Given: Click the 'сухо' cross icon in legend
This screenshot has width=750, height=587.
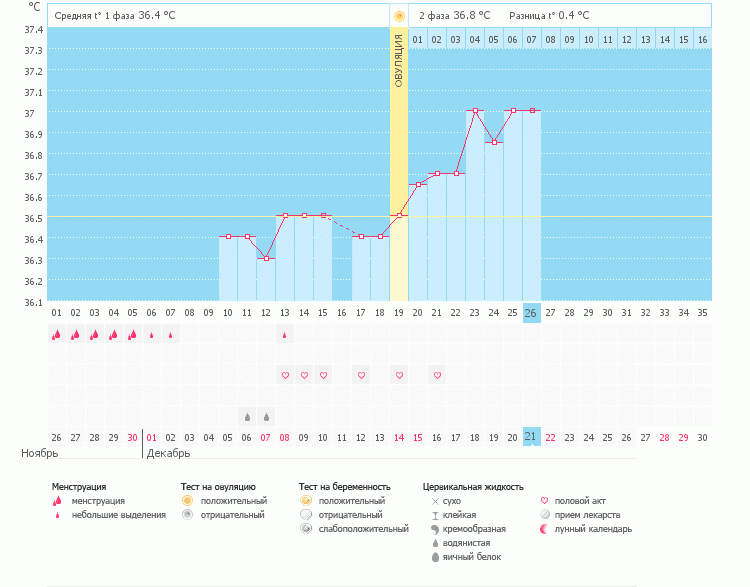Looking at the screenshot, I should point(435,501).
